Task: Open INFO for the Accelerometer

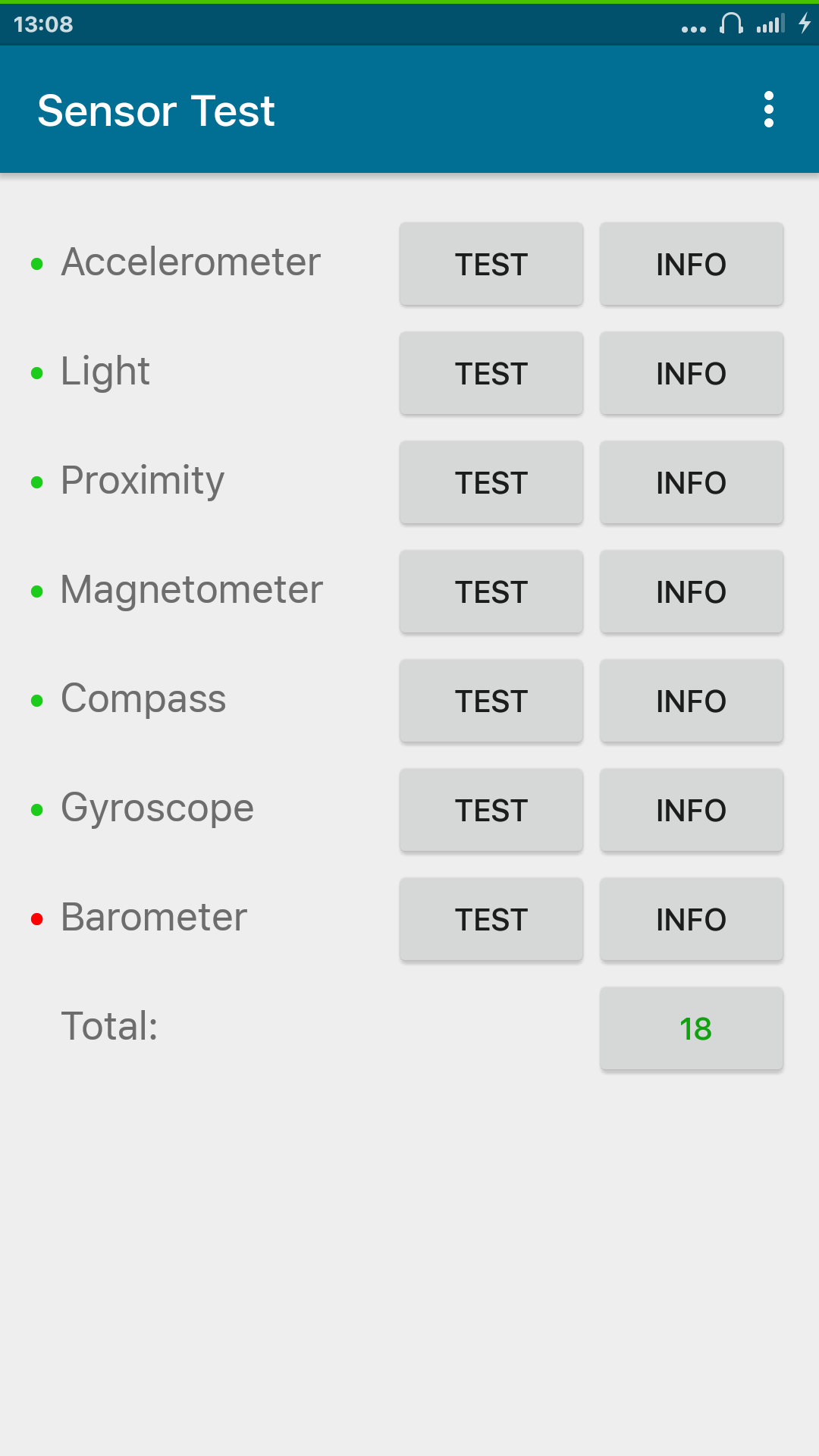Action: tap(691, 264)
